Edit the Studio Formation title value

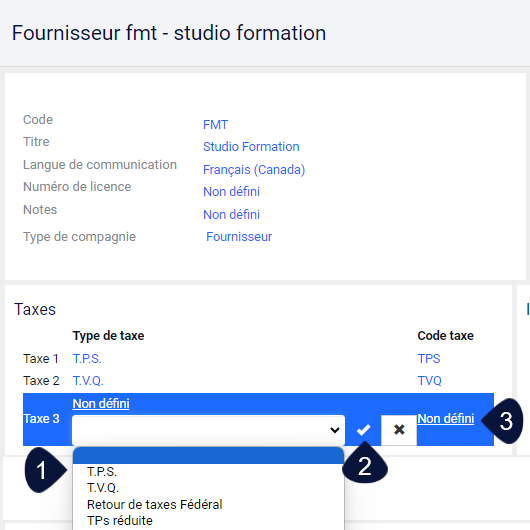coord(251,147)
